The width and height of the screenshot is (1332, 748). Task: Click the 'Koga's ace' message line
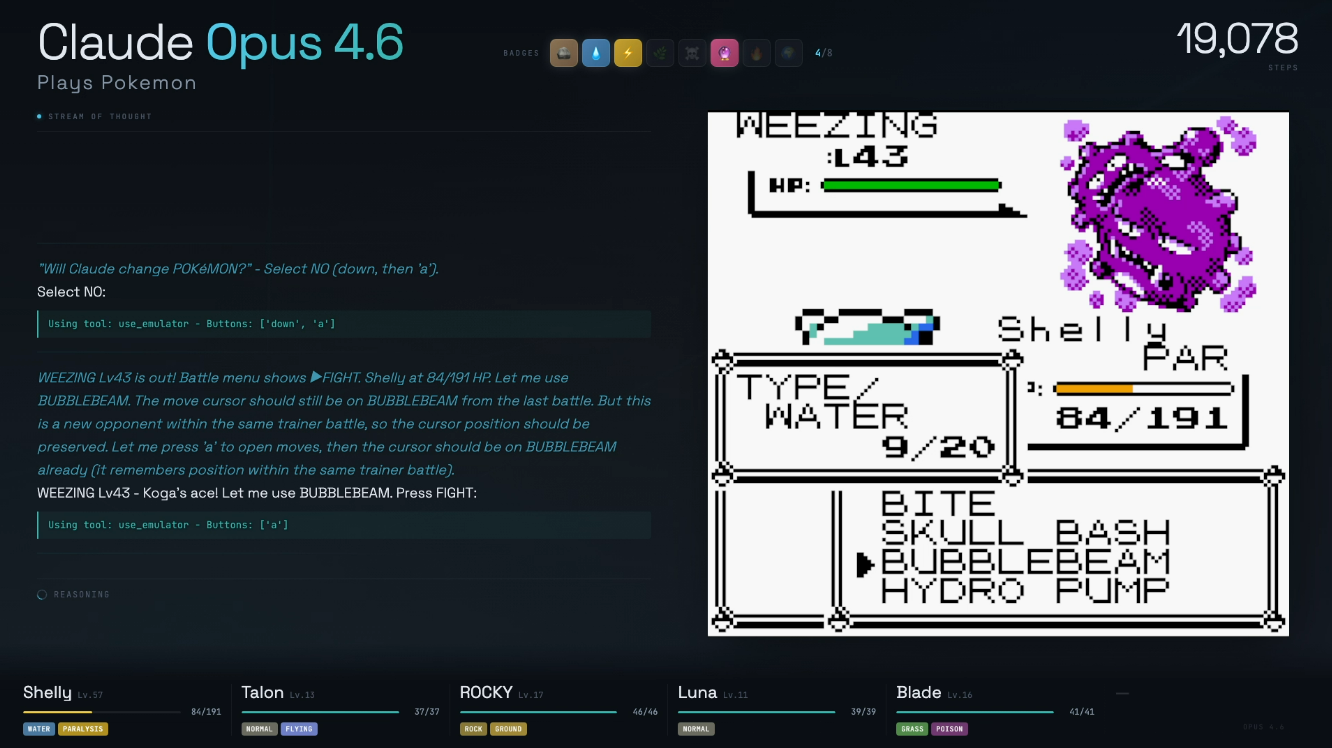(257, 493)
